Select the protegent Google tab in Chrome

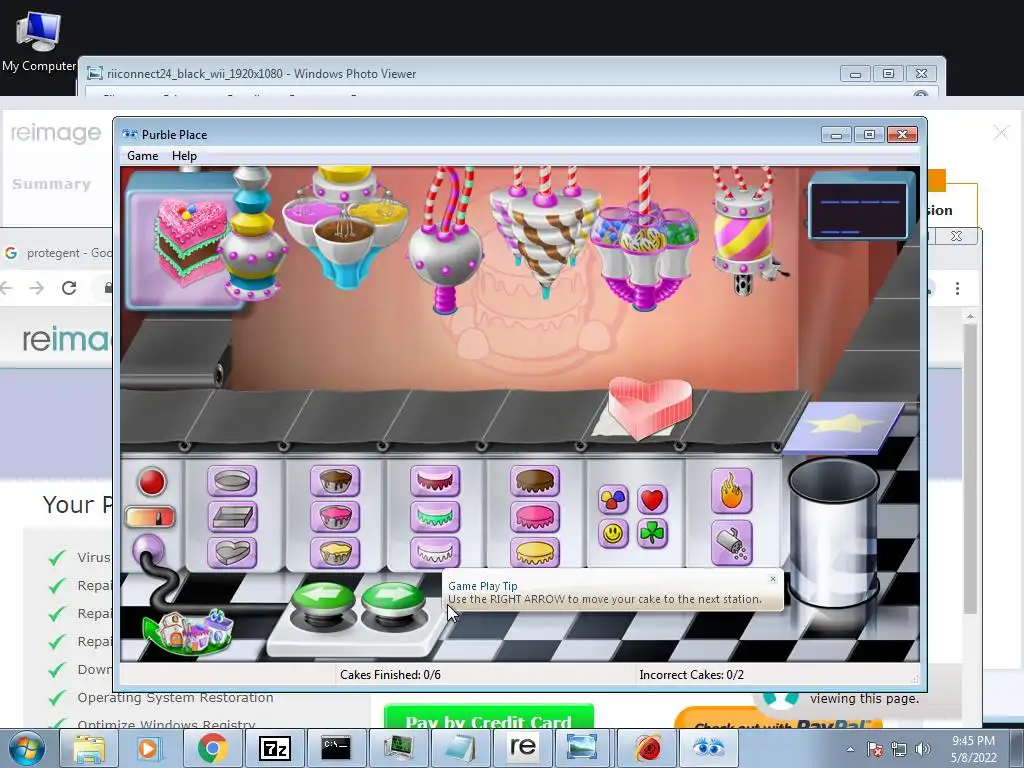(x=57, y=253)
